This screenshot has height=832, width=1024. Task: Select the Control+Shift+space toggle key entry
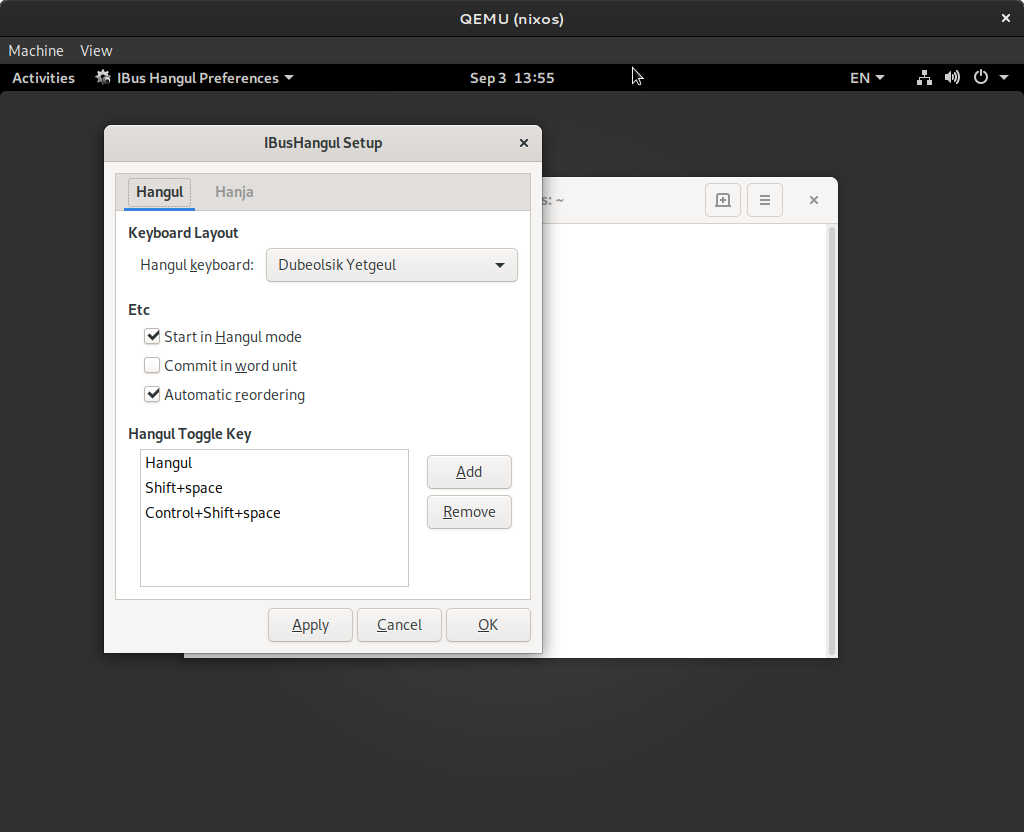[x=274, y=513]
